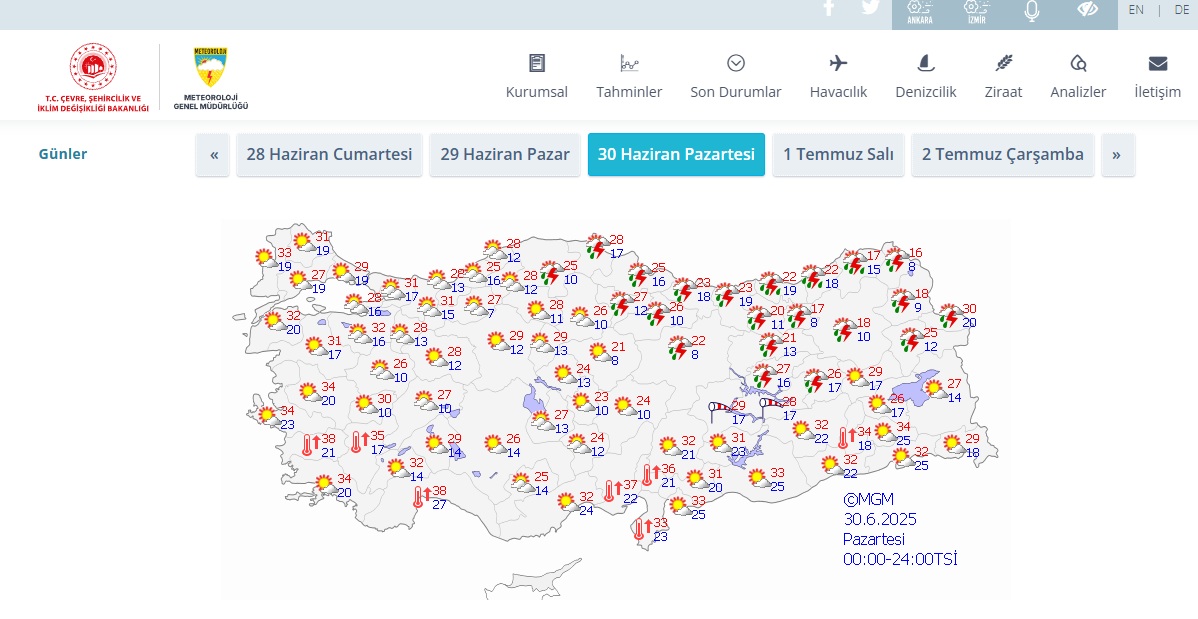The height and width of the screenshot is (619, 1198).
Task: Click the 30.6.2025 date text
Action: coord(879,520)
